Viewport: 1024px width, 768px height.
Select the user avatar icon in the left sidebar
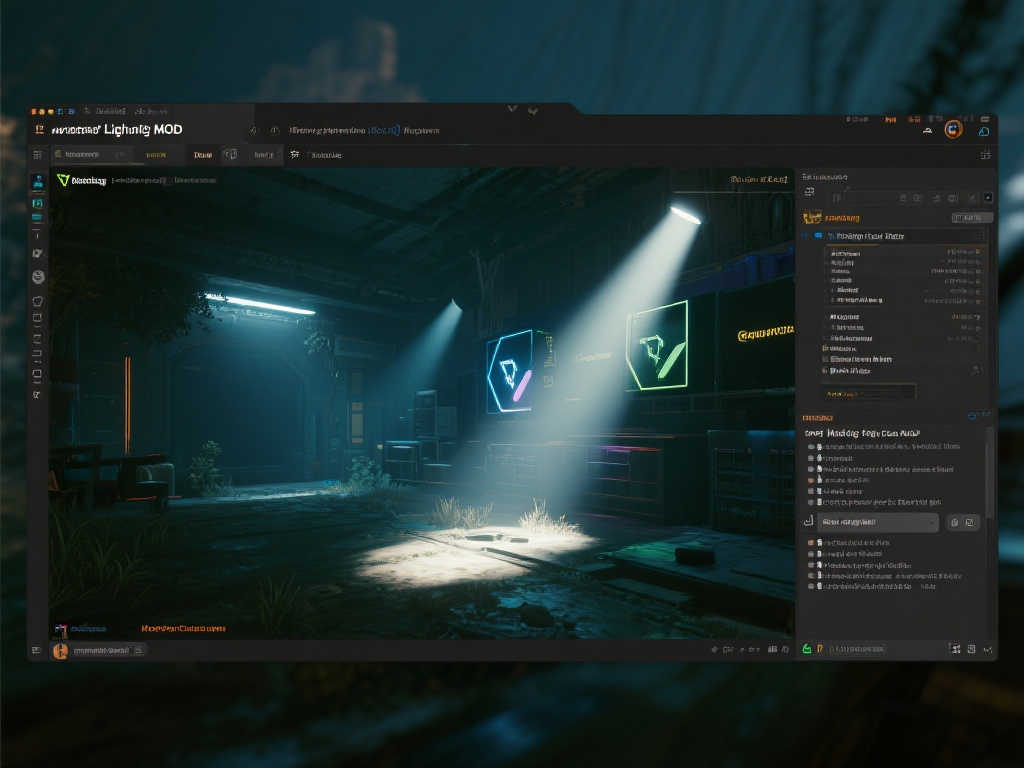coord(37,181)
